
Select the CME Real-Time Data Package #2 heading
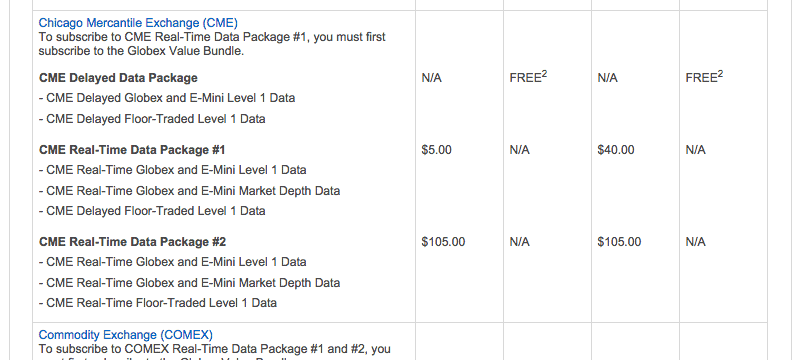click(133, 242)
